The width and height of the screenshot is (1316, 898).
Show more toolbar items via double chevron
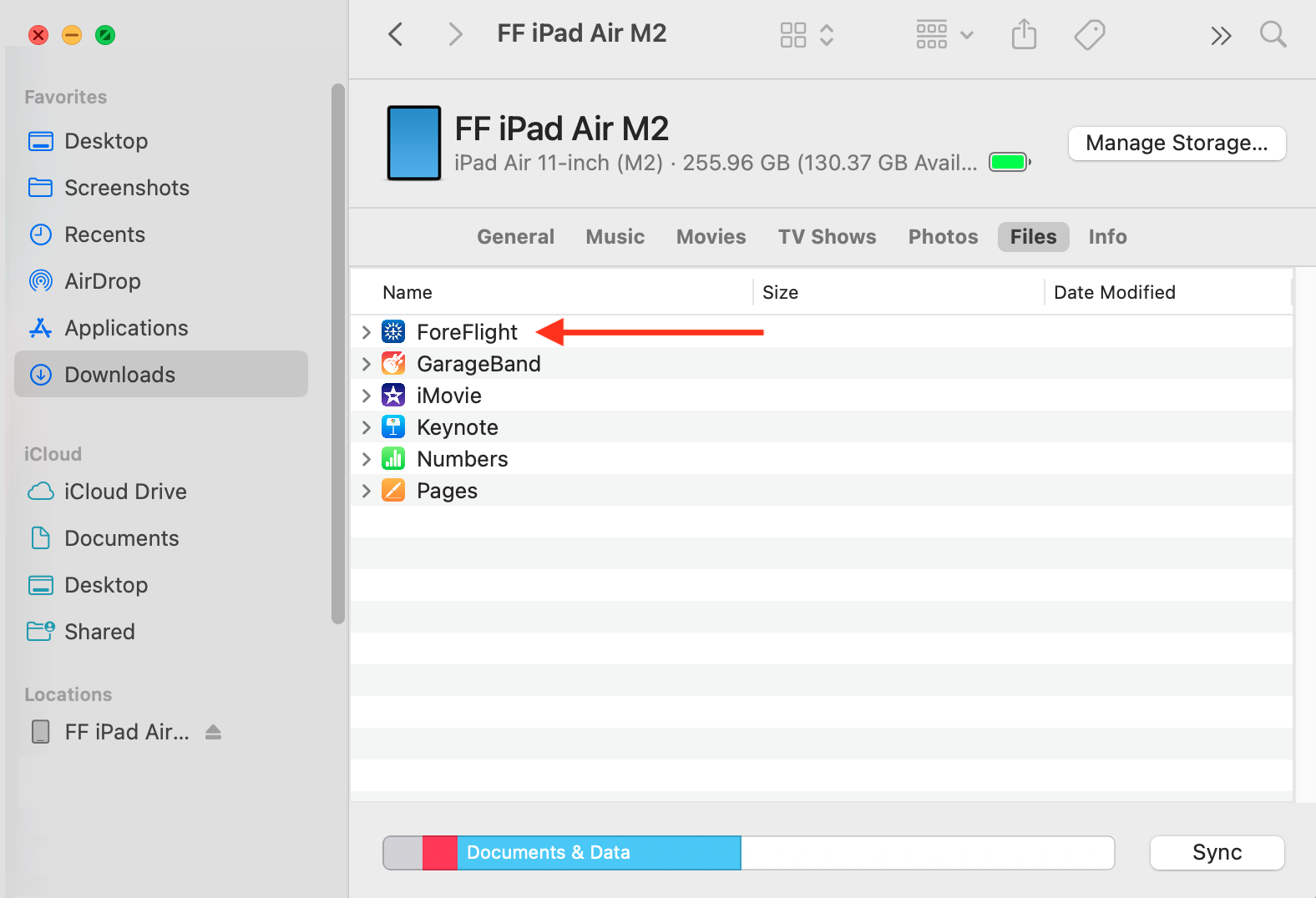(x=1221, y=36)
